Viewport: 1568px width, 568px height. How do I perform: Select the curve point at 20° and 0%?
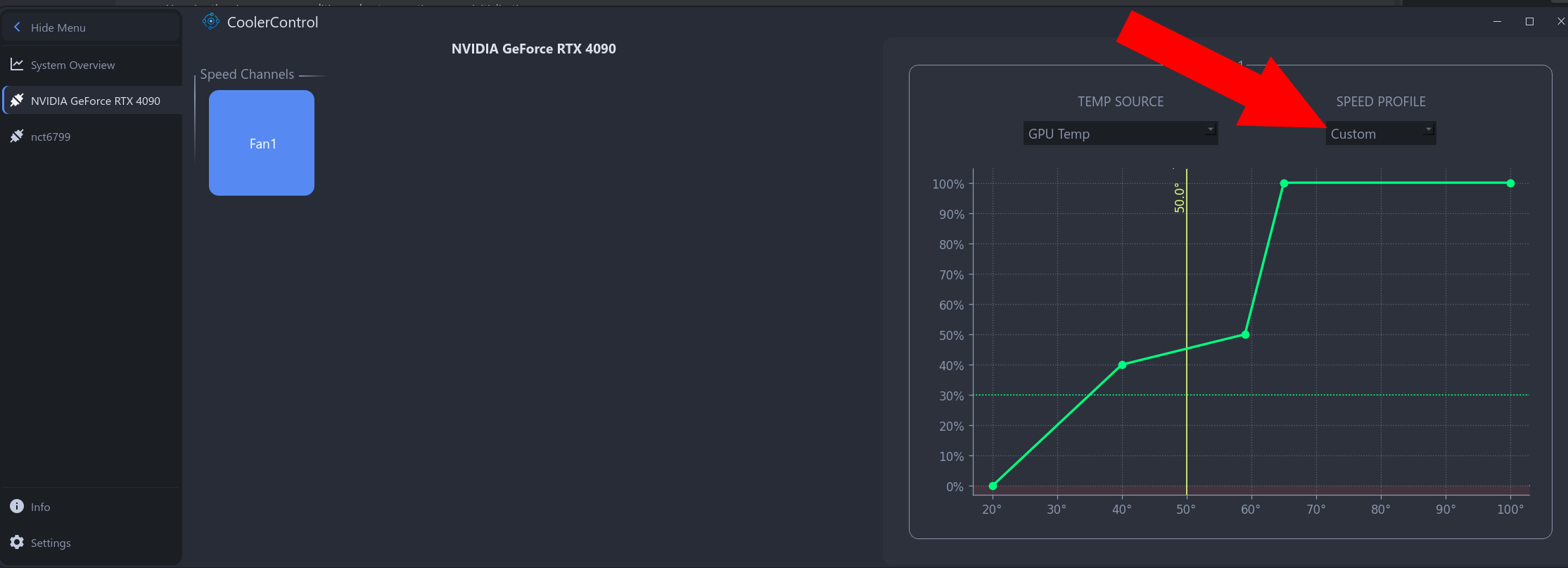click(993, 486)
